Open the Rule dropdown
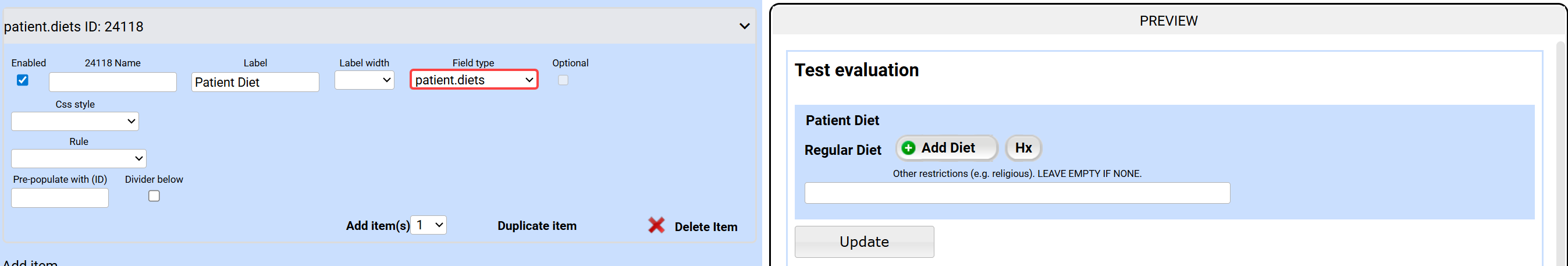The image size is (1568, 266). [79, 158]
